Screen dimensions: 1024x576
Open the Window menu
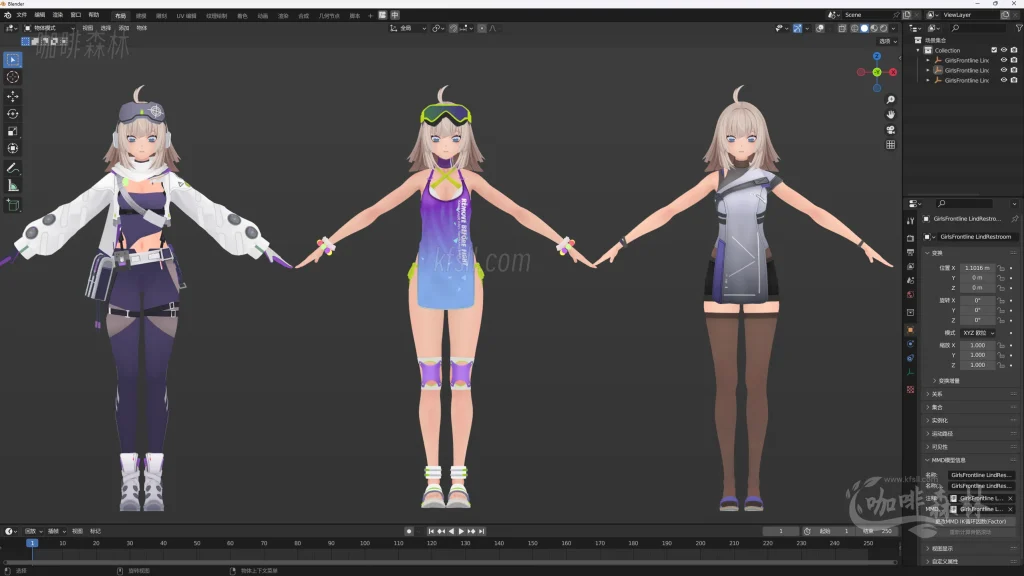[x=76, y=15]
